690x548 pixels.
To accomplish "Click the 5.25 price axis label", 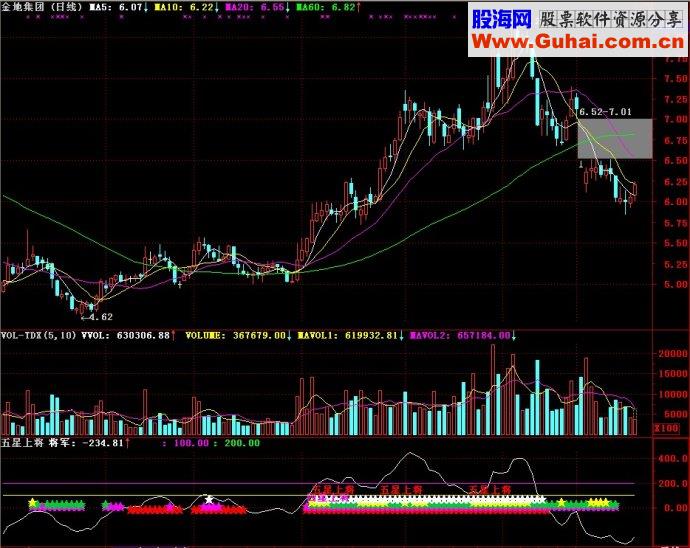I will tap(675, 264).
